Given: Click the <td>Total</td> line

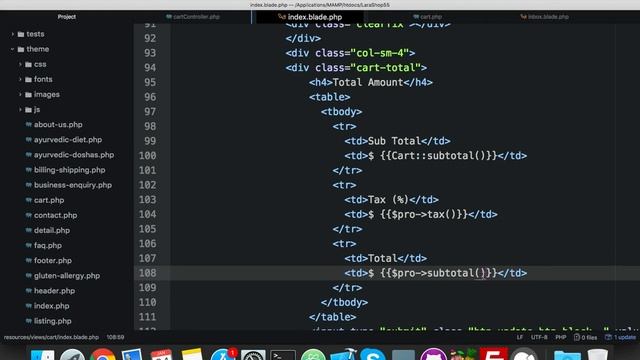Looking at the screenshot, I should (385, 258).
